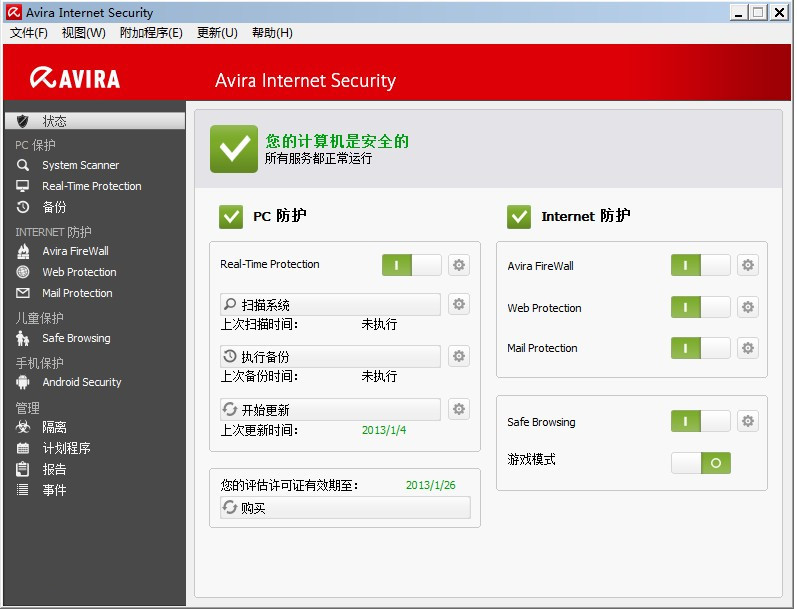797x609 pixels.
Task: Click 购买 purchase button
Action: [x=345, y=507]
